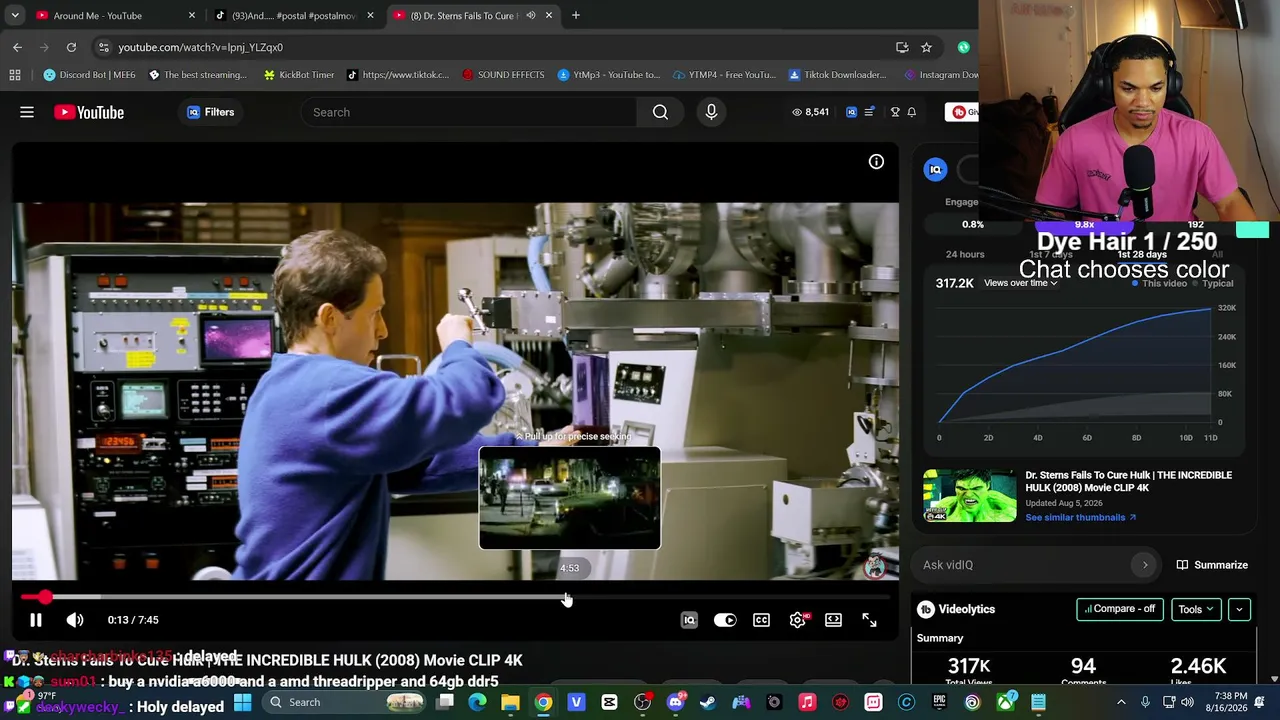This screenshot has height=720, width=1280.
Task: Open the YtMp3 - YouTube bookmark
Action: [608, 75]
